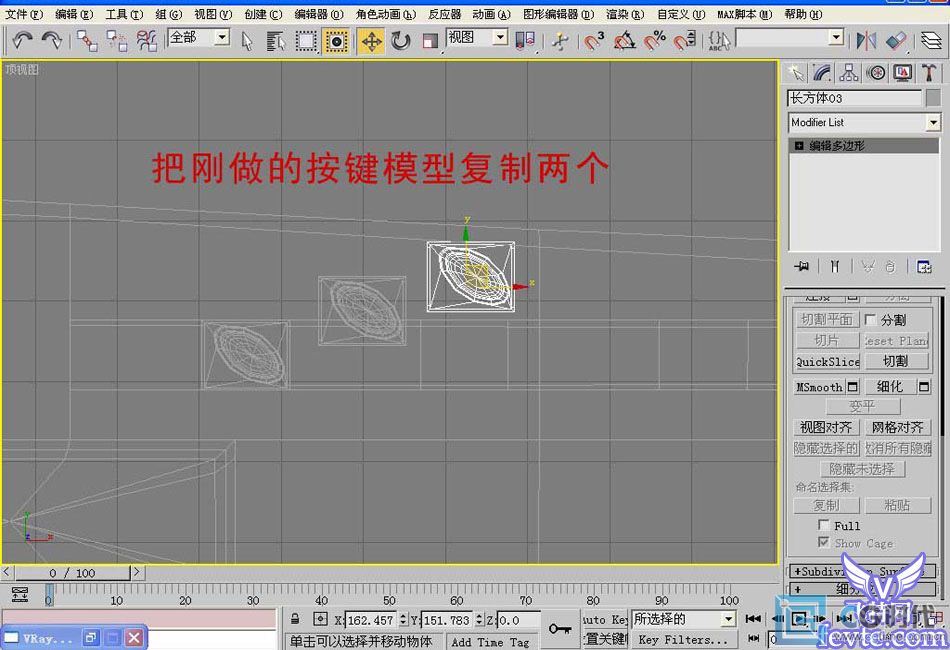Choose rectangular selection region tool

(x=306, y=41)
